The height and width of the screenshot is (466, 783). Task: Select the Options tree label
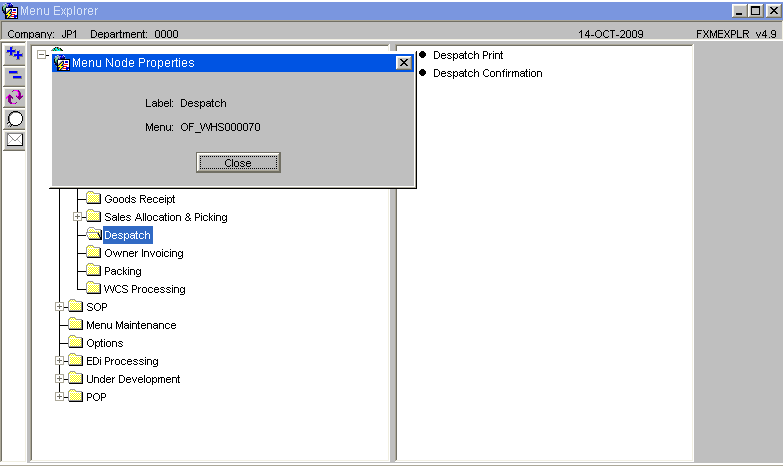104,343
